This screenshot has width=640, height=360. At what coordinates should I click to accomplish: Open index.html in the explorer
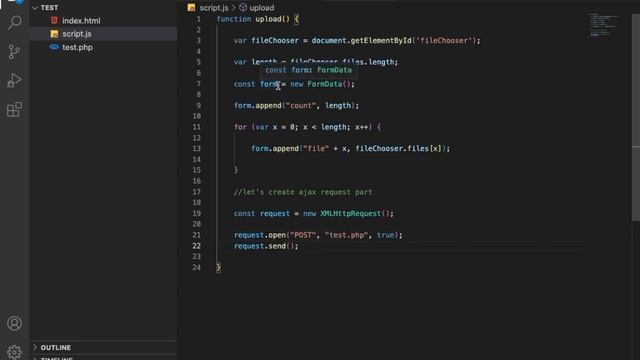[103, 20]
